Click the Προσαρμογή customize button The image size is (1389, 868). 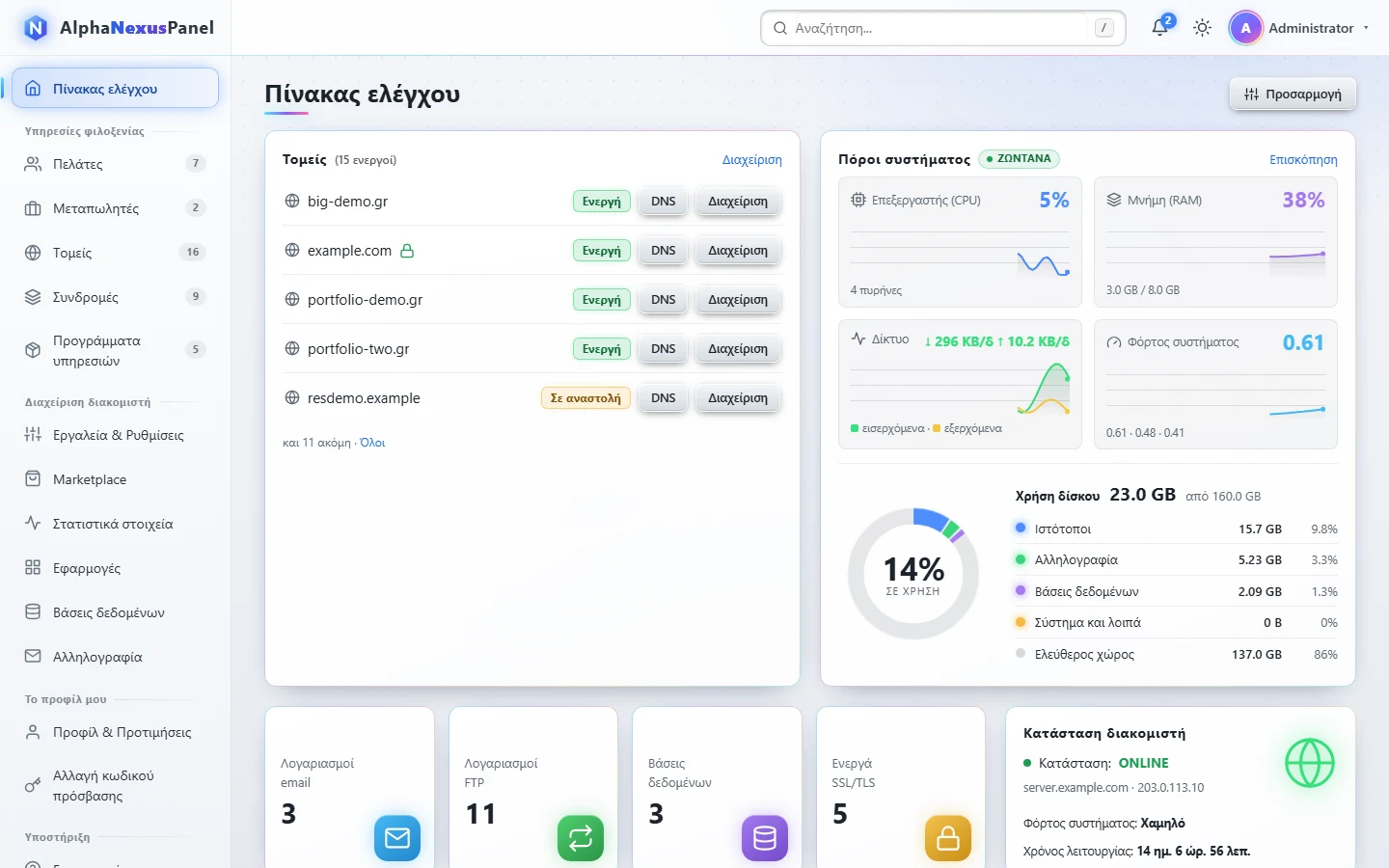(x=1293, y=94)
